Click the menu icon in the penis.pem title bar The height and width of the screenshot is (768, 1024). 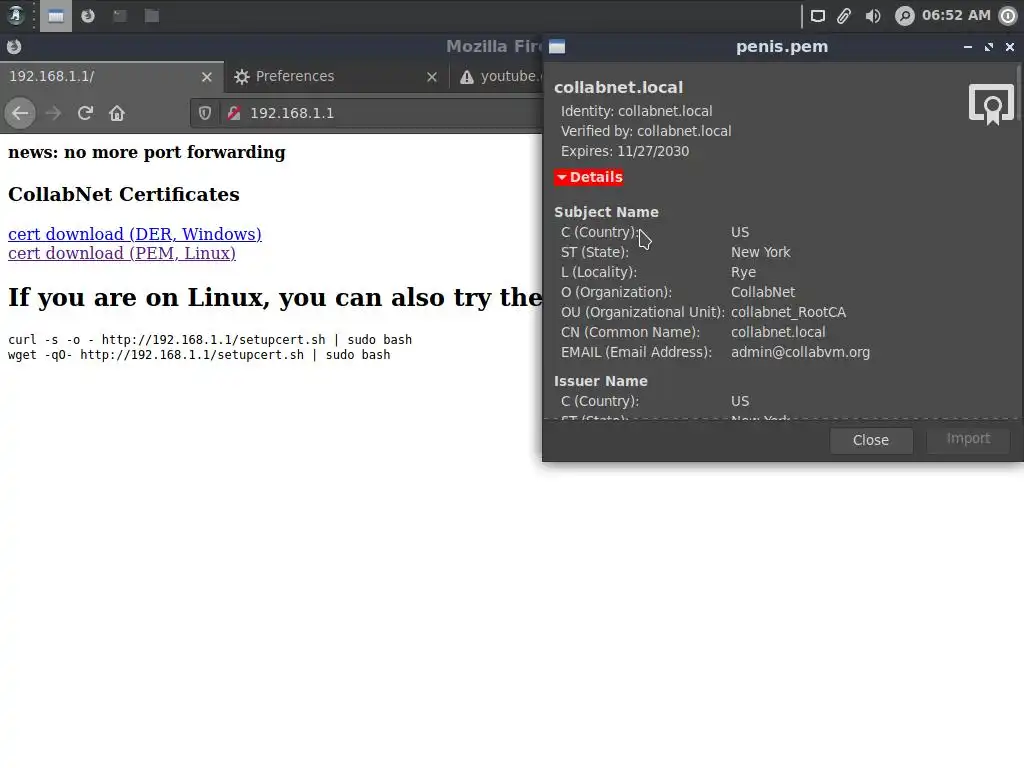pyautogui.click(x=557, y=46)
